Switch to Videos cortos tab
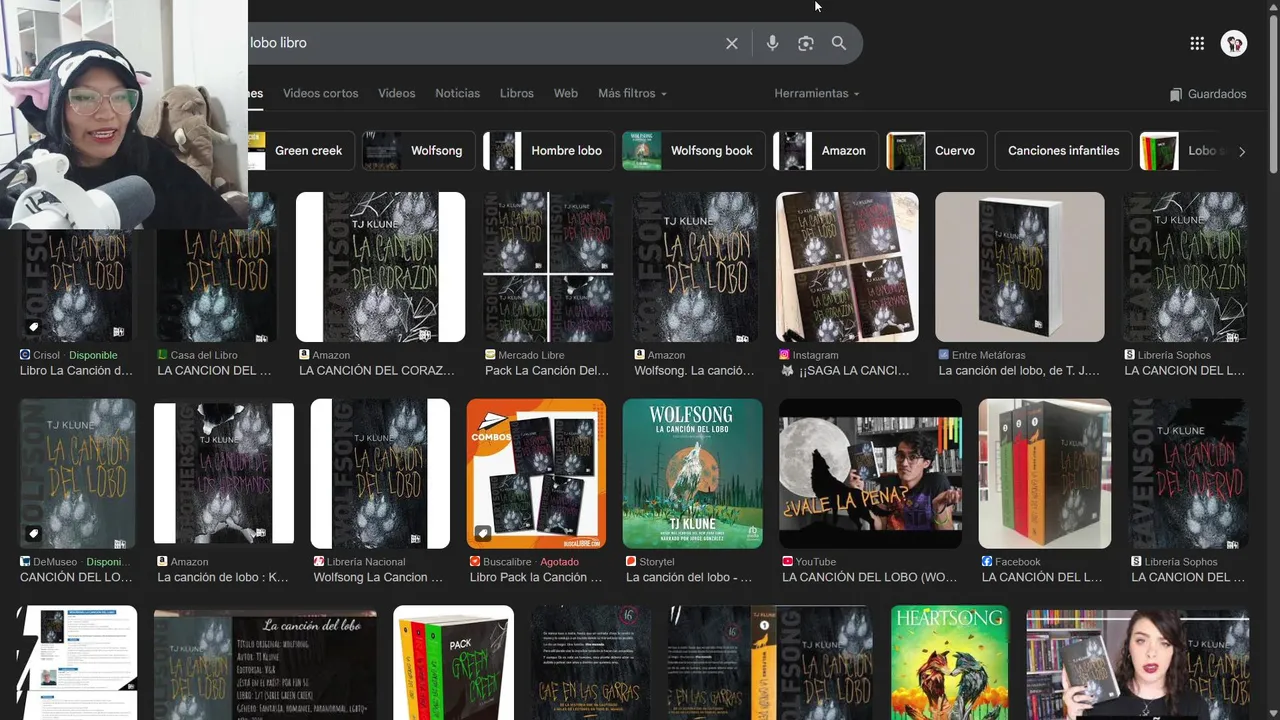The width and height of the screenshot is (1280, 720). tap(320, 93)
